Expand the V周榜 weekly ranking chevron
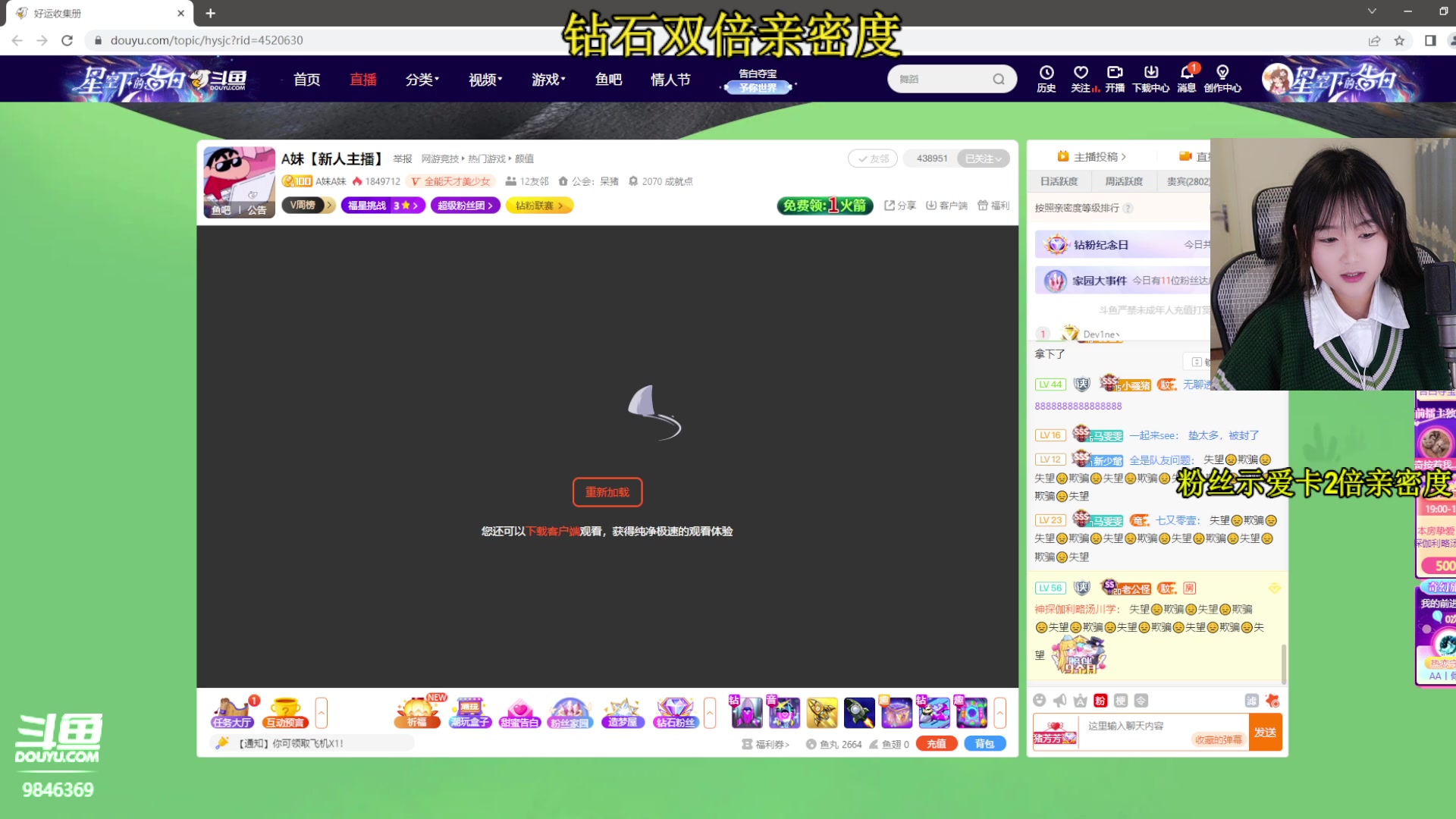The width and height of the screenshot is (1456, 819). [330, 206]
